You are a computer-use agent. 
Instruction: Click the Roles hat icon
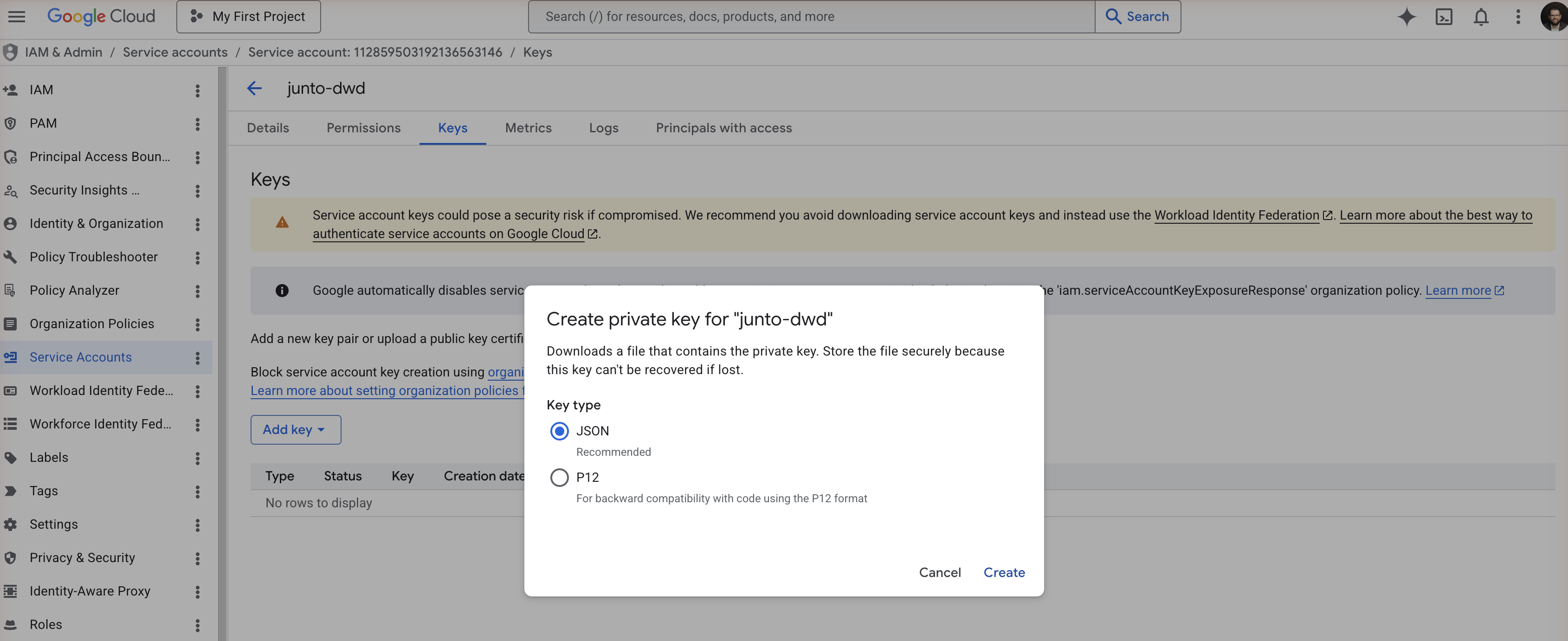pos(10,625)
